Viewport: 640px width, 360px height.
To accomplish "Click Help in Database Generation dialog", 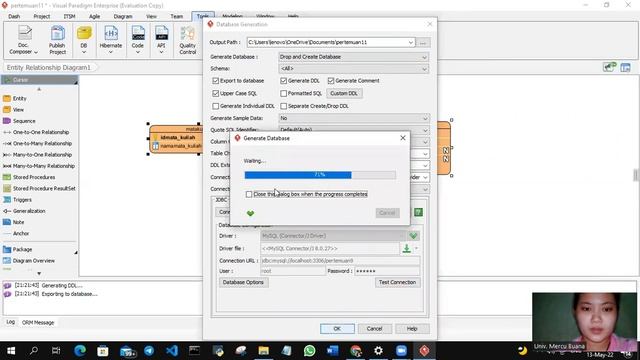I will click(412, 329).
